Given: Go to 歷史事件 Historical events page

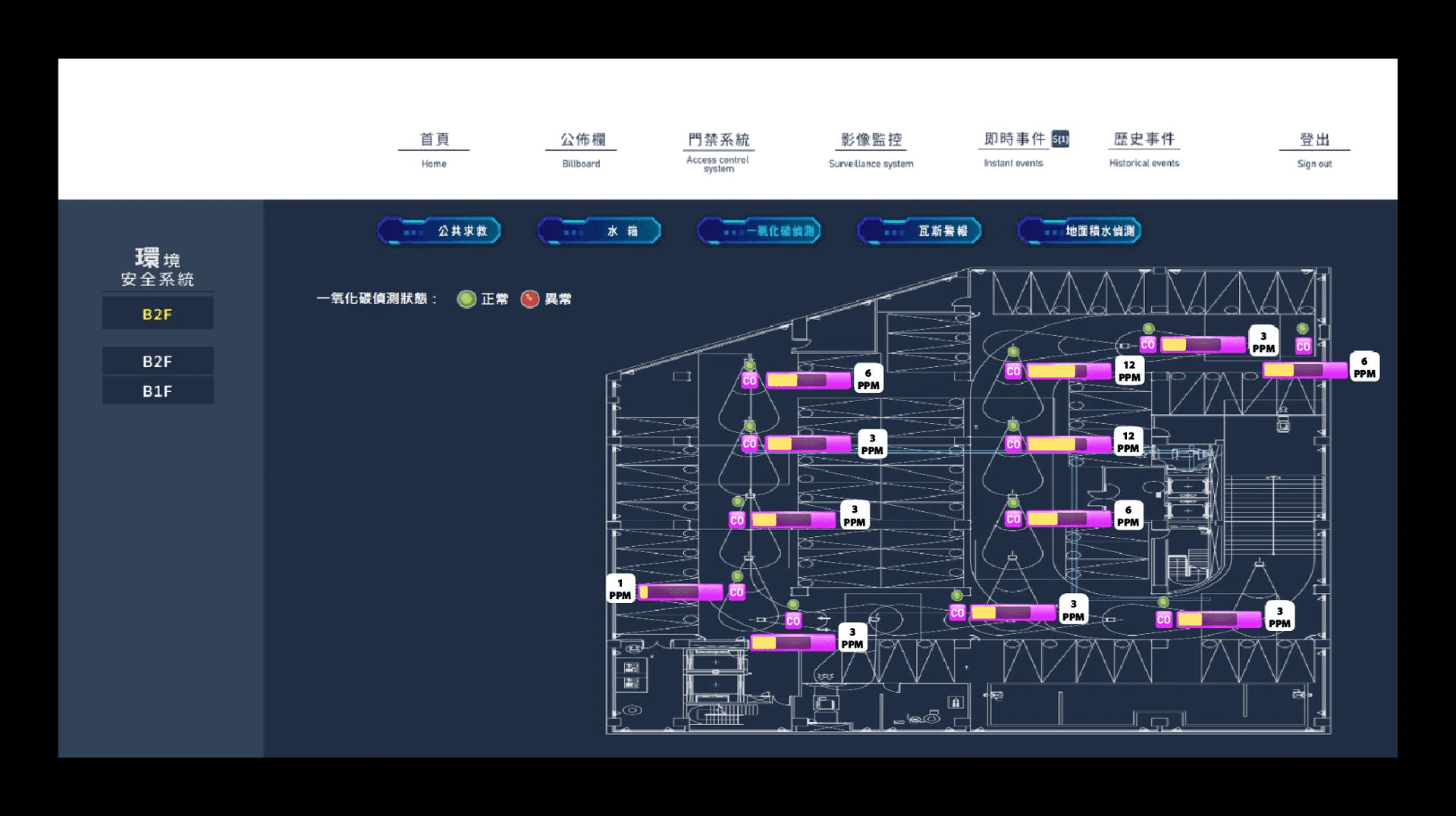Looking at the screenshot, I should [x=1144, y=149].
